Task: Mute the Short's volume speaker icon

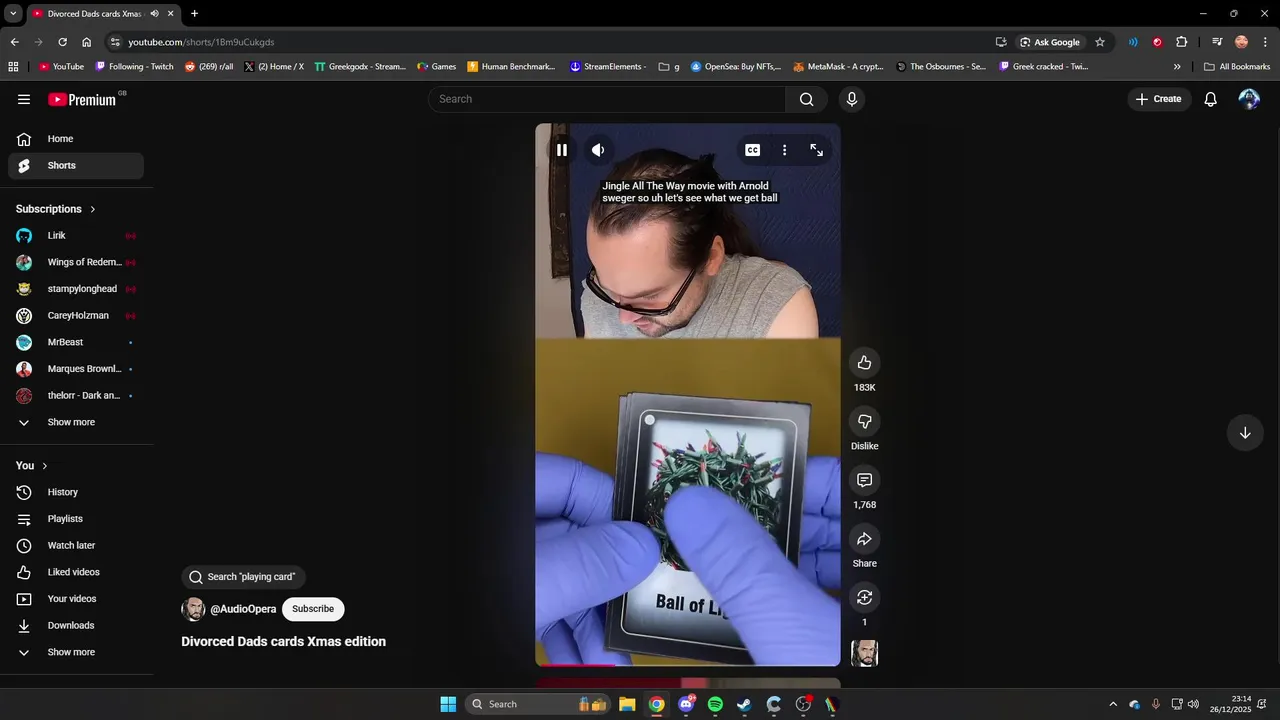Action: (x=598, y=150)
